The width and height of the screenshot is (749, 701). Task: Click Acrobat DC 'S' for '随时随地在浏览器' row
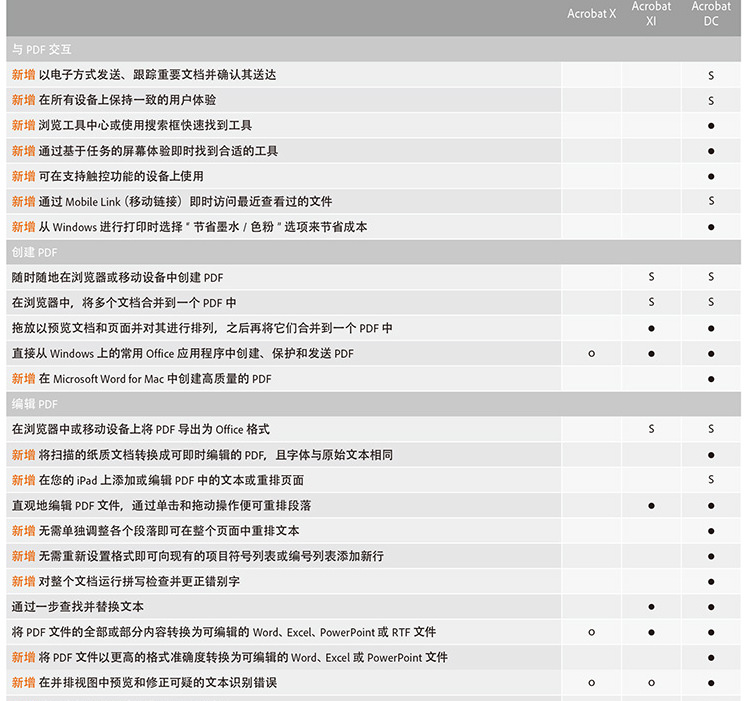click(x=711, y=277)
